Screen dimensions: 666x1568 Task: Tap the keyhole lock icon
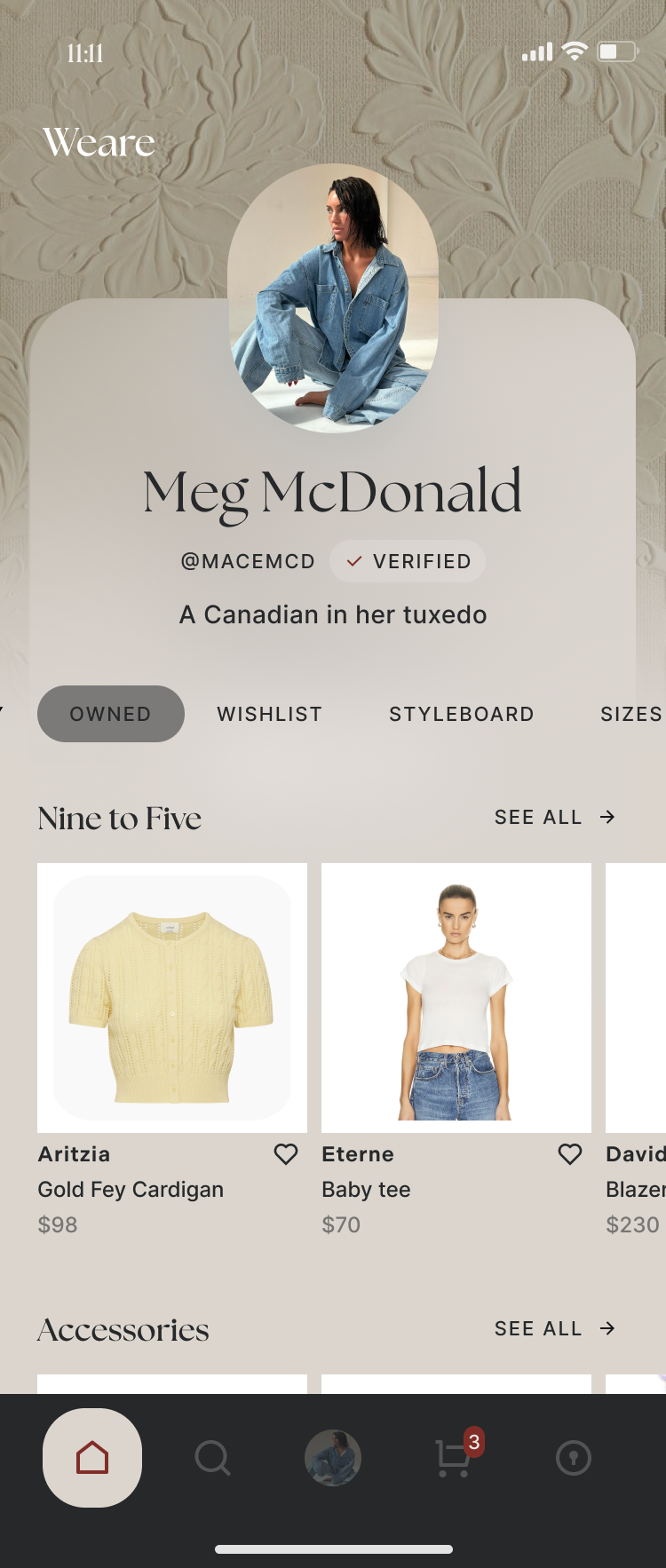[574, 1458]
